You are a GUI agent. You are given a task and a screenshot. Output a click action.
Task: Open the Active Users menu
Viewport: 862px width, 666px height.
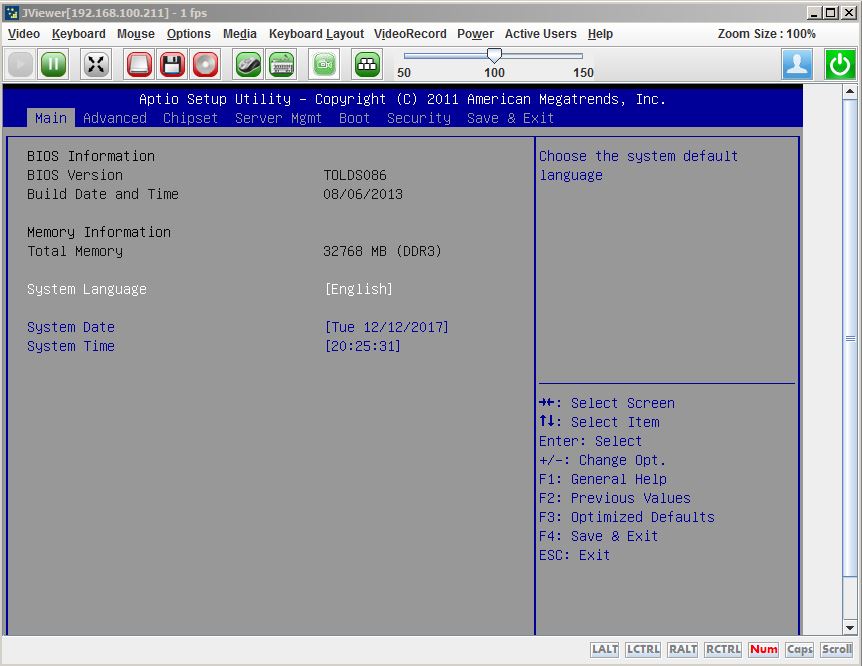[x=540, y=34]
